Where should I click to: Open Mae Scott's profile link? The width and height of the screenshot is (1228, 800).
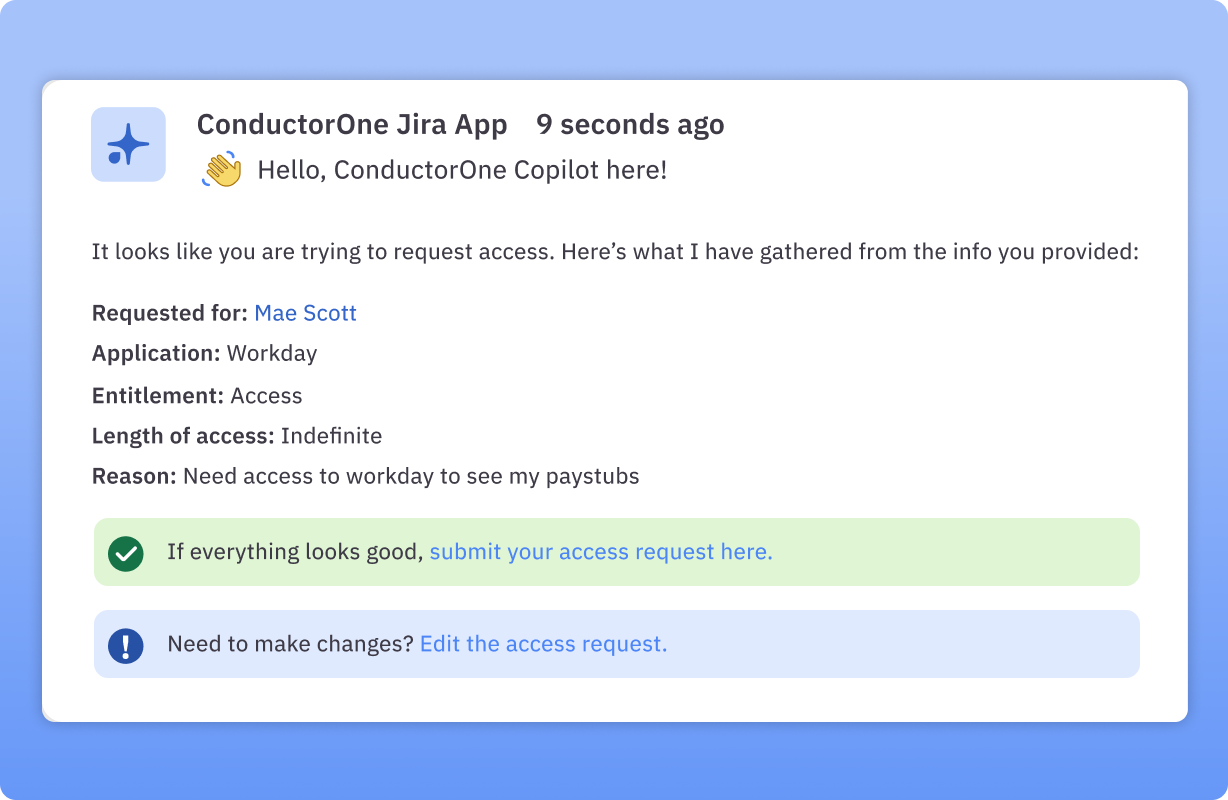tap(305, 313)
